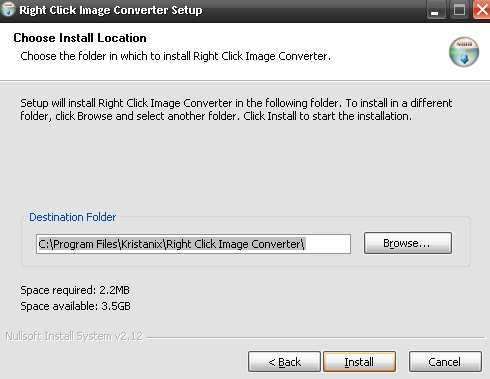Click the Browse... button
The image size is (490, 379).
408,243
